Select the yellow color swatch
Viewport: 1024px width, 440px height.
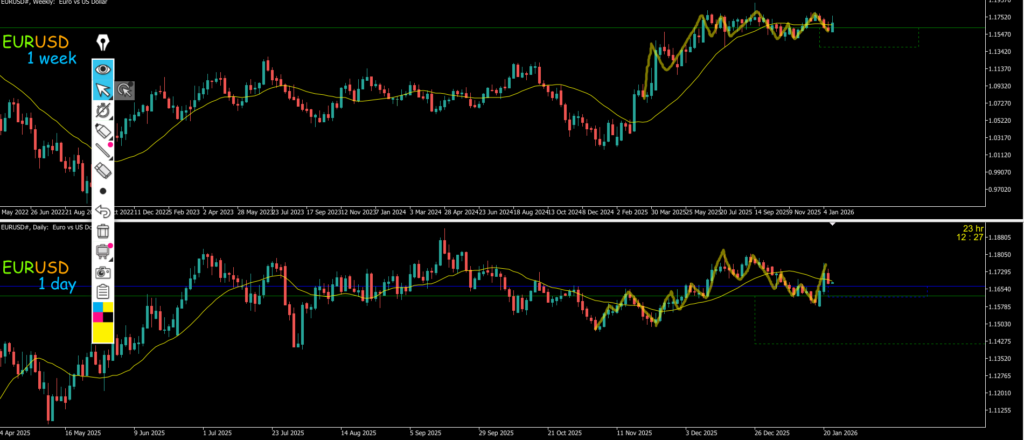[102, 332]
